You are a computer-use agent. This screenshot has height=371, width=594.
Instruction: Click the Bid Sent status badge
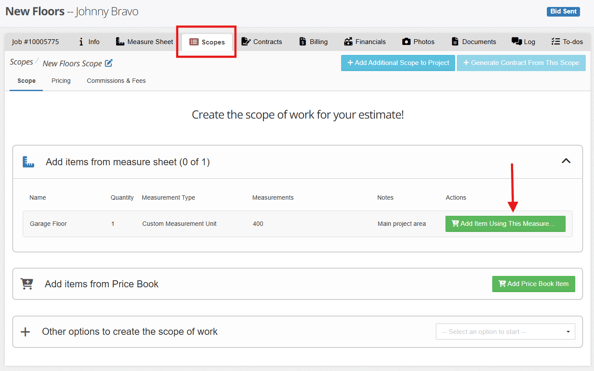(x=563, y=11)
